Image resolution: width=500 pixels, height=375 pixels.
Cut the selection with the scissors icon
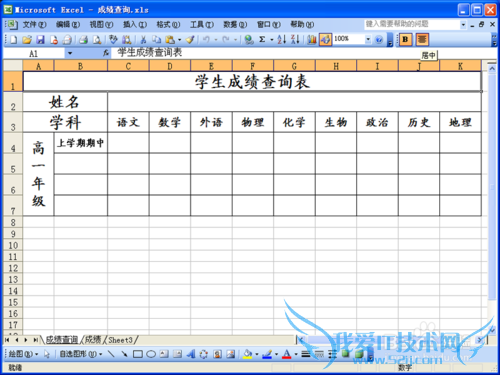click(143, 40)
